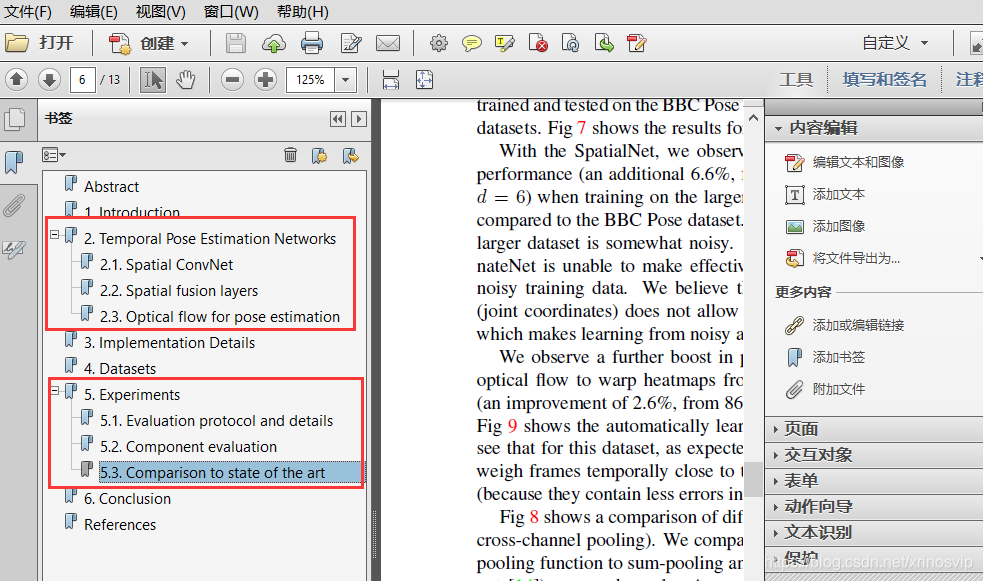The image size is (983, 581).
Task: Click the new bookmark icon
Action: [x=320, y=155]
